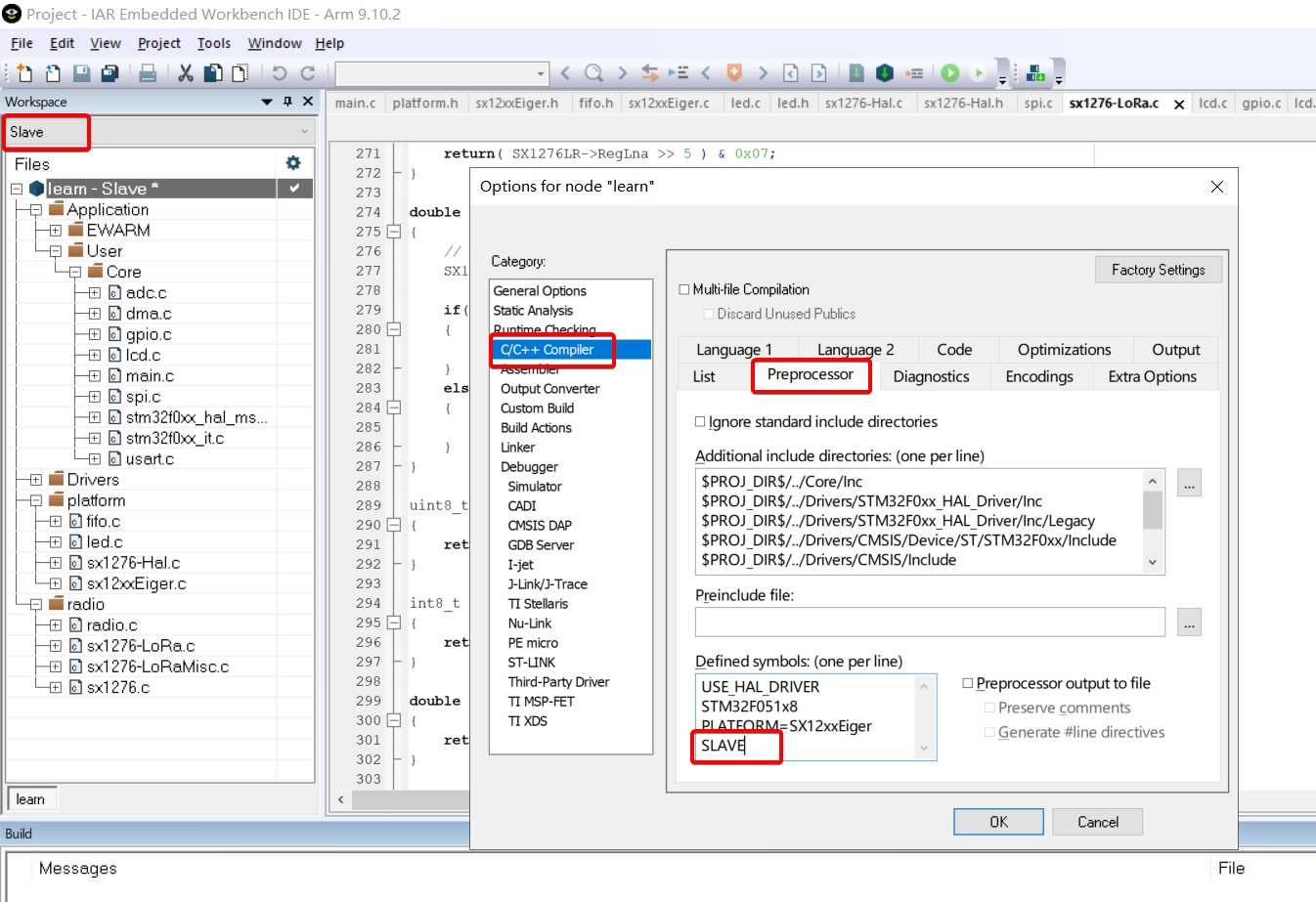Click the Save icon in toolbar
The width and height of the screenshot is (1316, 902).
pos(82,73)
